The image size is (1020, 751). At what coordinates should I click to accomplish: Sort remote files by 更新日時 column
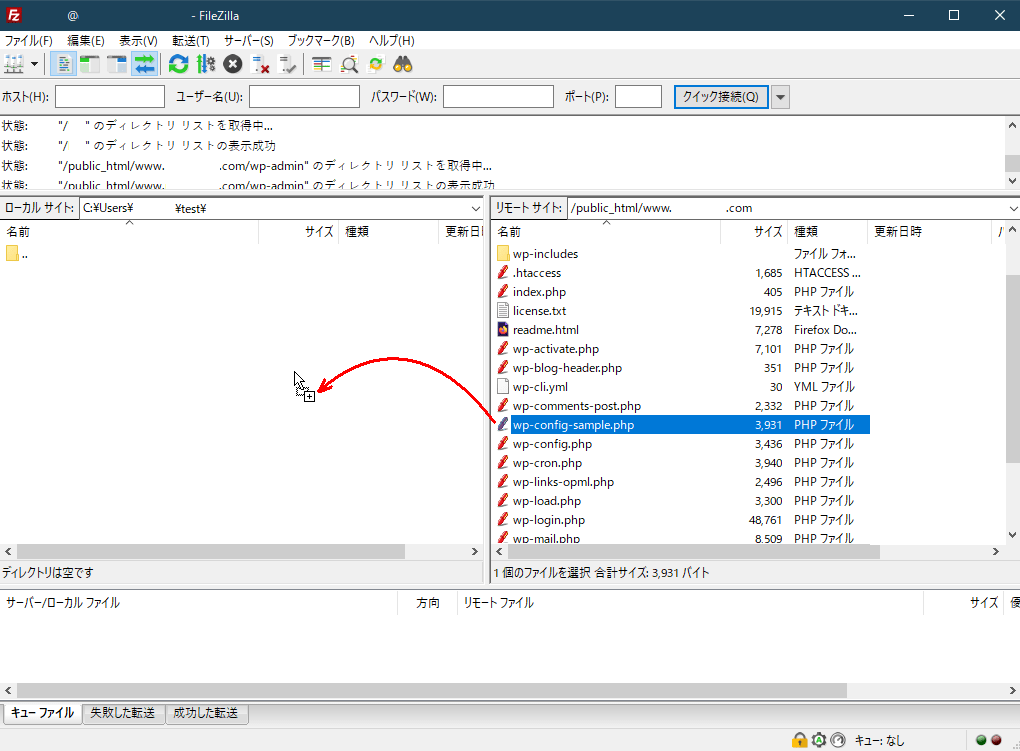[929, 232]
